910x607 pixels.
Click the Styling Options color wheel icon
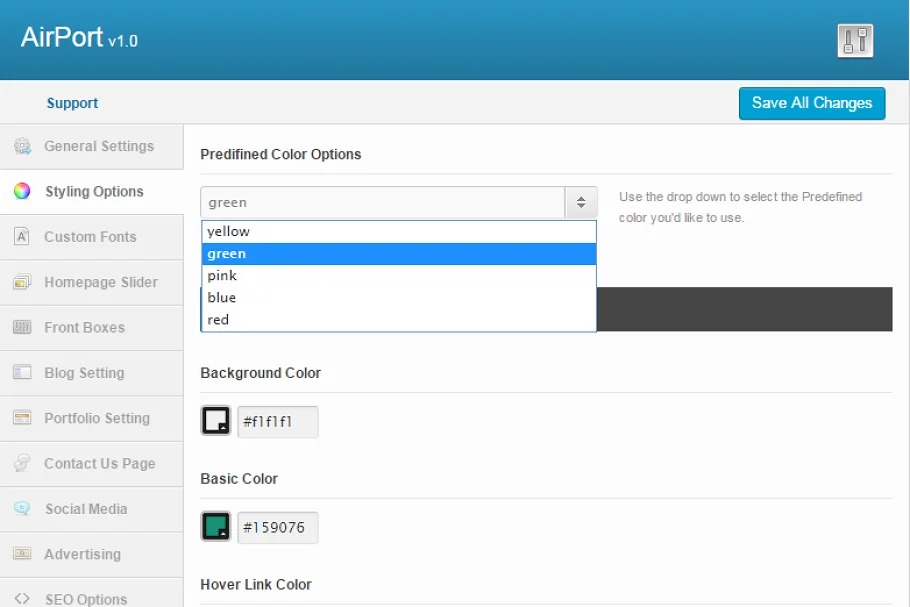[x=22, y=192]
